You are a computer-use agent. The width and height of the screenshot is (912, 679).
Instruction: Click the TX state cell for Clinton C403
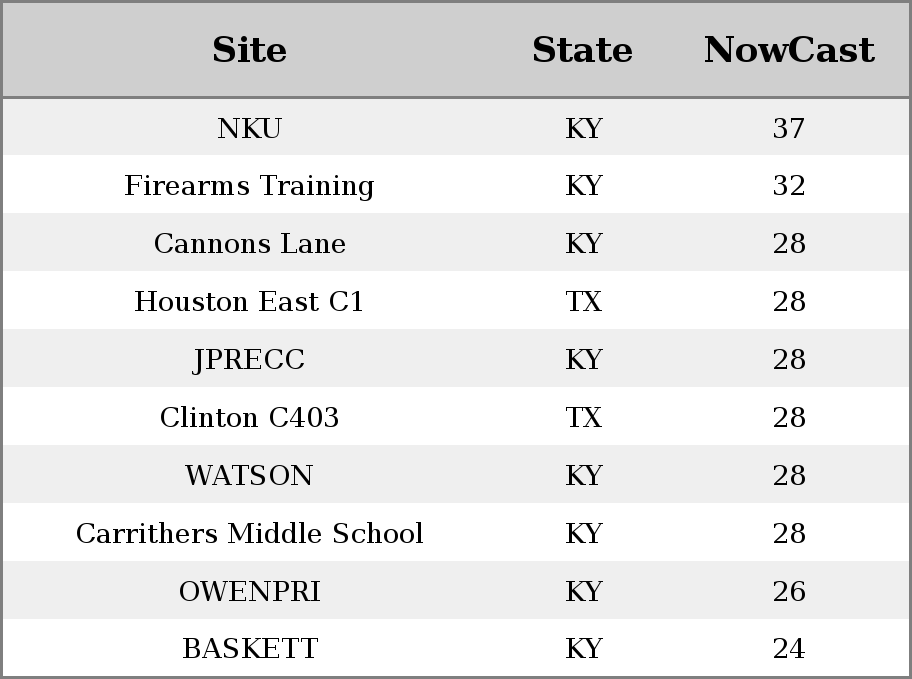583,417
